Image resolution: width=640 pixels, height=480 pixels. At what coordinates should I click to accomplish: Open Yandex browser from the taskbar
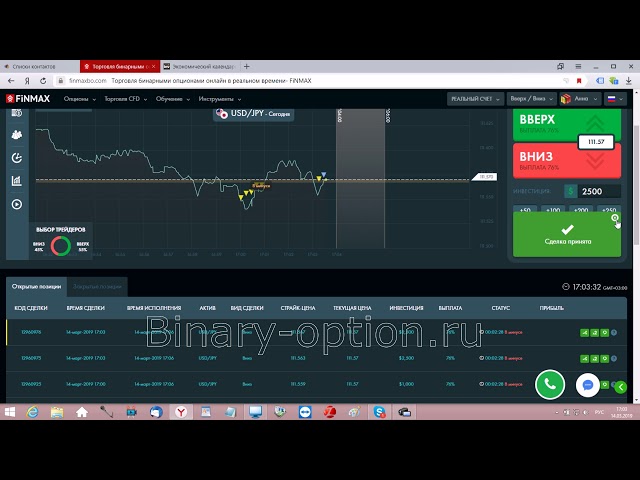click(183, 411)
